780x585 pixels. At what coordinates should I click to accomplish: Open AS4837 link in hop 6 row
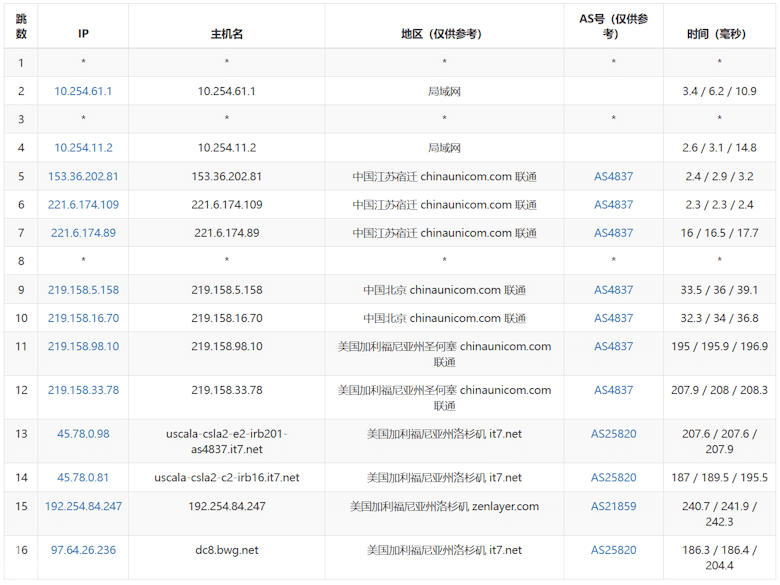click(613, 204)
